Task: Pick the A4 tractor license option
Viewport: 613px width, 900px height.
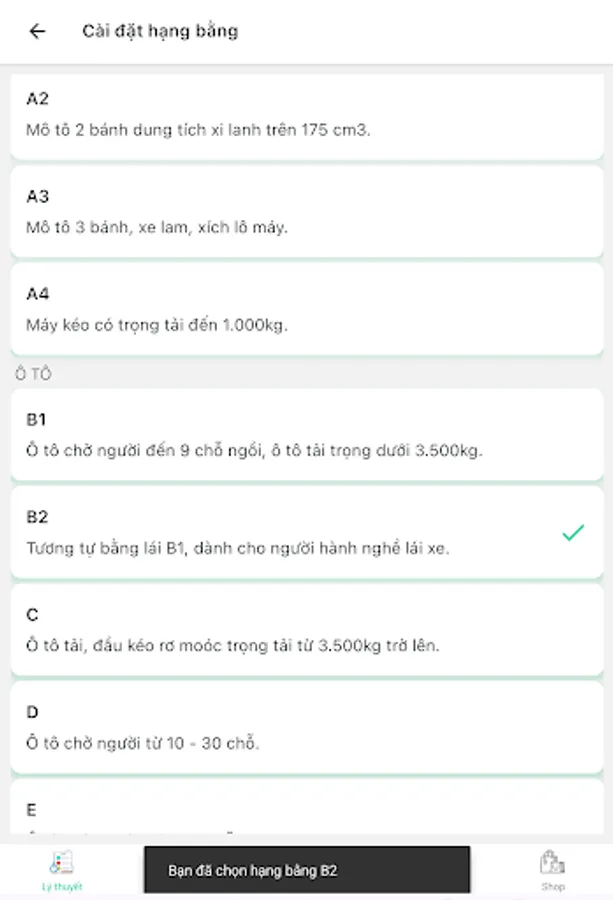Action: click(307, 309)
